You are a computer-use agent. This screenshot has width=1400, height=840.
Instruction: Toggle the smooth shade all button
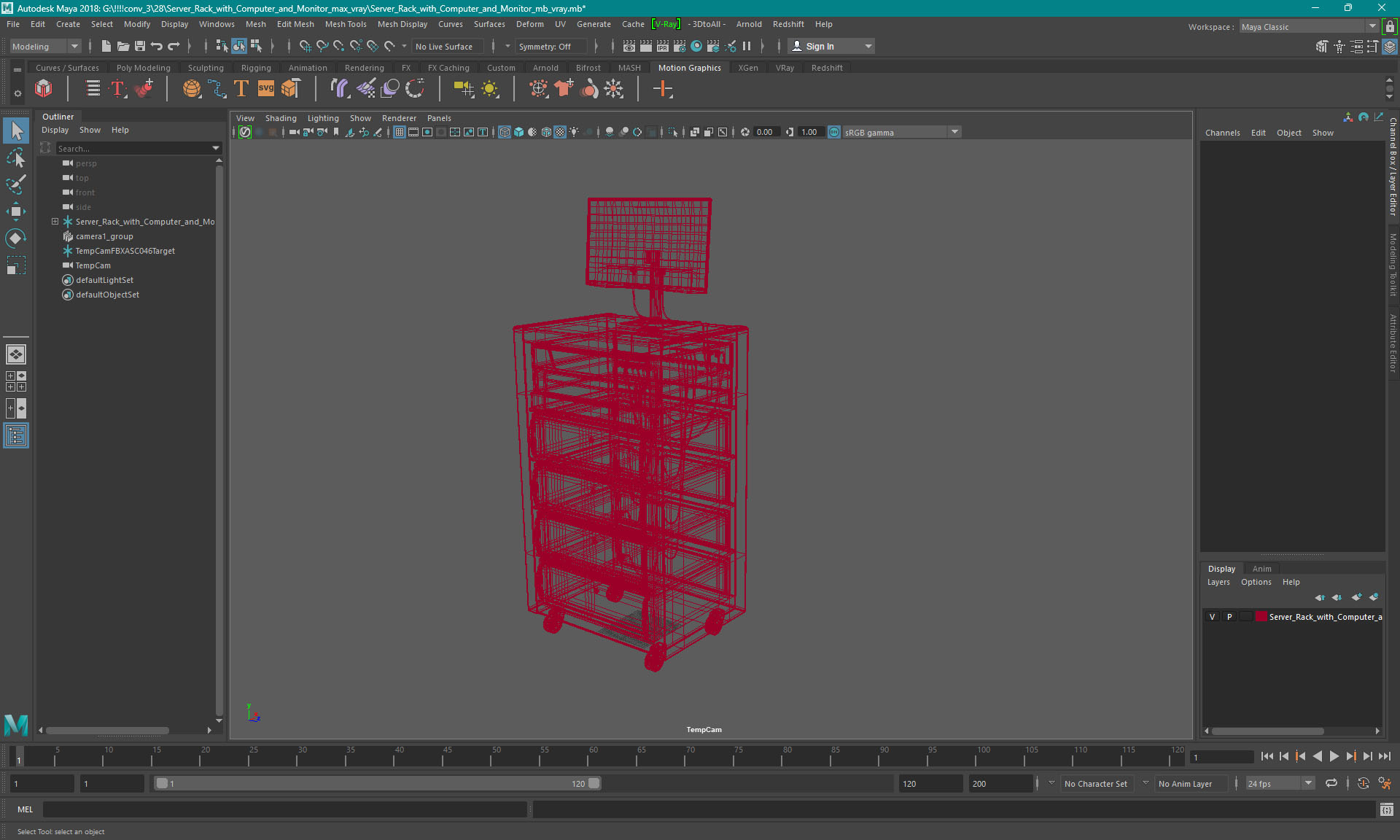518,132
